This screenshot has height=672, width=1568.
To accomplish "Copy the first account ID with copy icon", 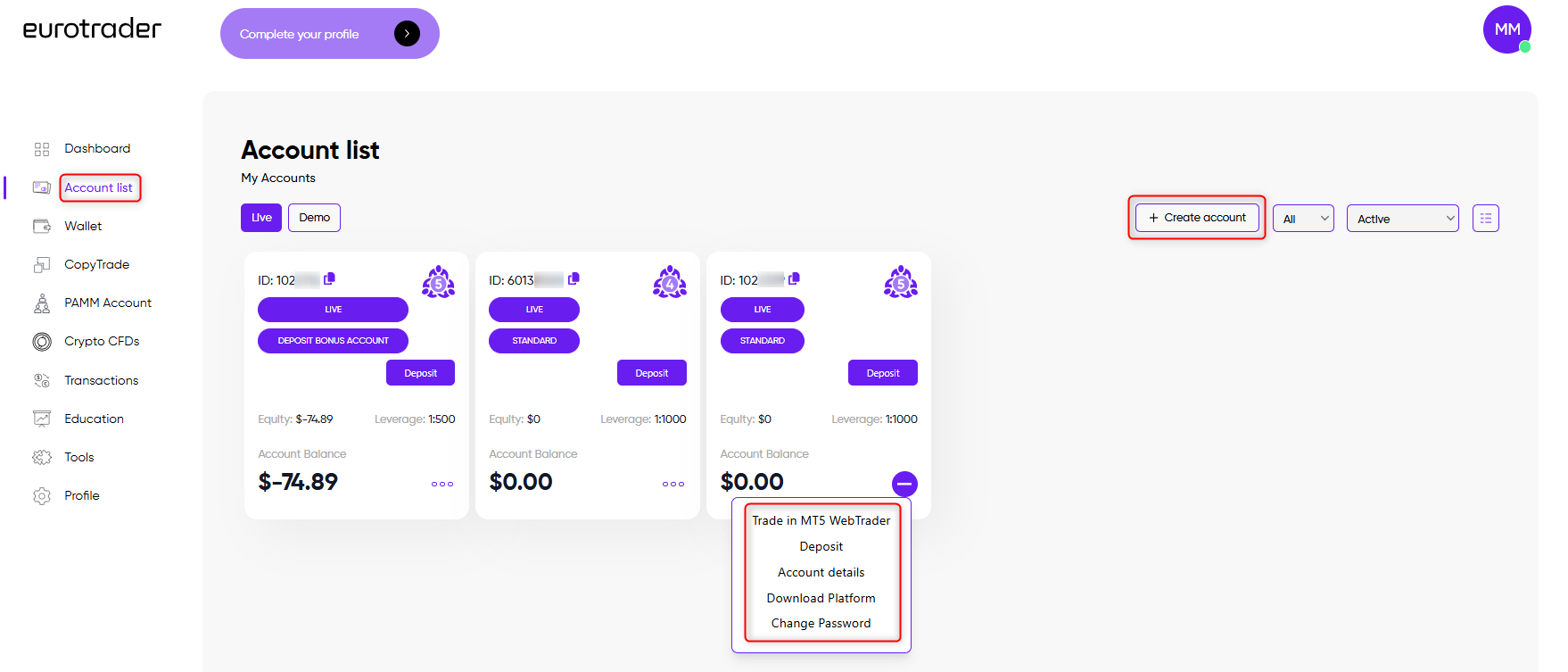I will pyautogui.click(x=329, y=279).
